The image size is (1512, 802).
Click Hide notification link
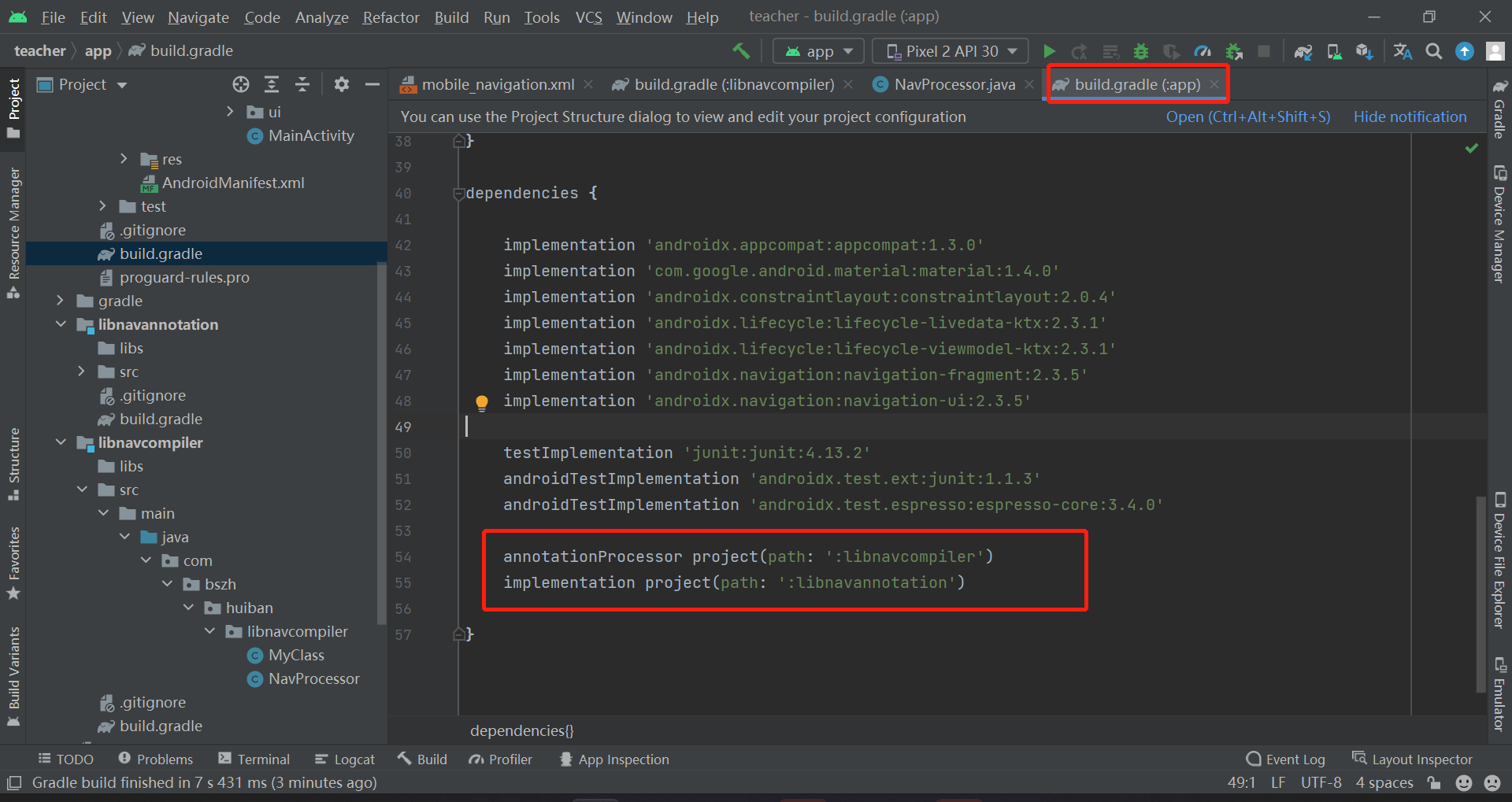[x=1410, y=116]
